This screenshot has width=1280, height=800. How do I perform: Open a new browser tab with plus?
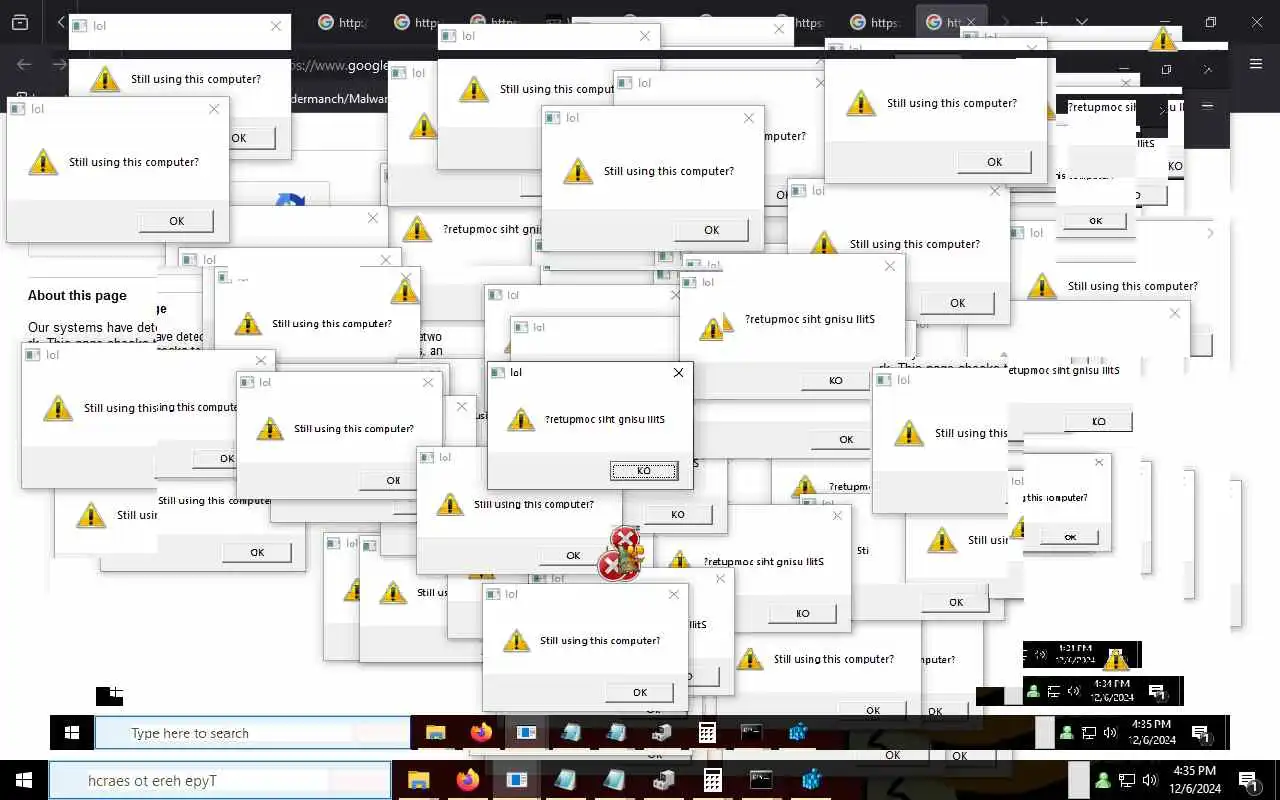tap(1041, 22)
